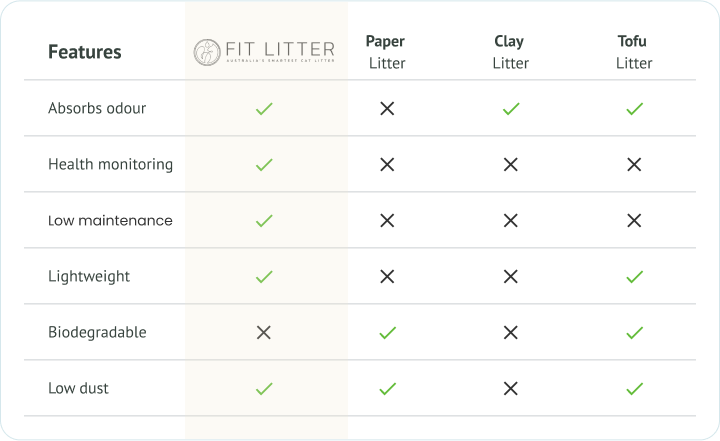The image size is (720, 441).
Task: Select the Clay Litter column header
Action: pos(509,52)
